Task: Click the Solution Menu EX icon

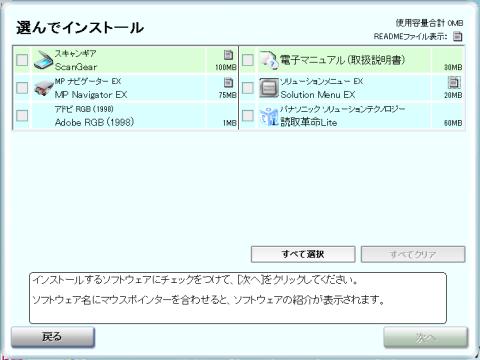Action: pyautogui.click(x=269, y=88)
